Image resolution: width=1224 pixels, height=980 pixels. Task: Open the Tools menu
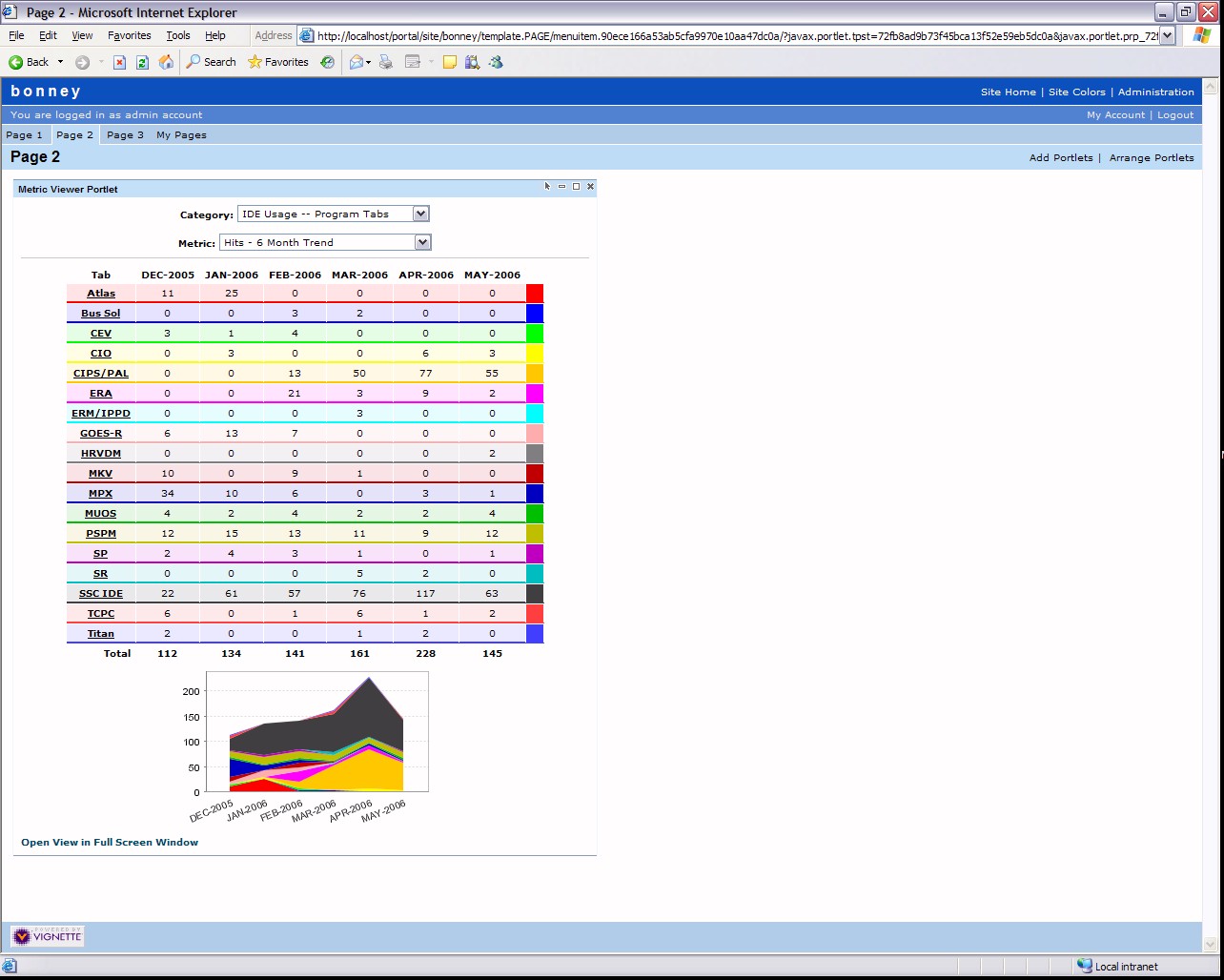tap(178, 35)
